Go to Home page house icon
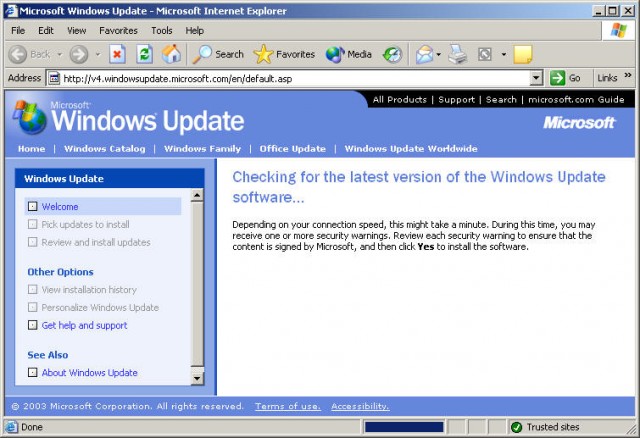Viewport: 640px width, 438px height. (171, 54)
